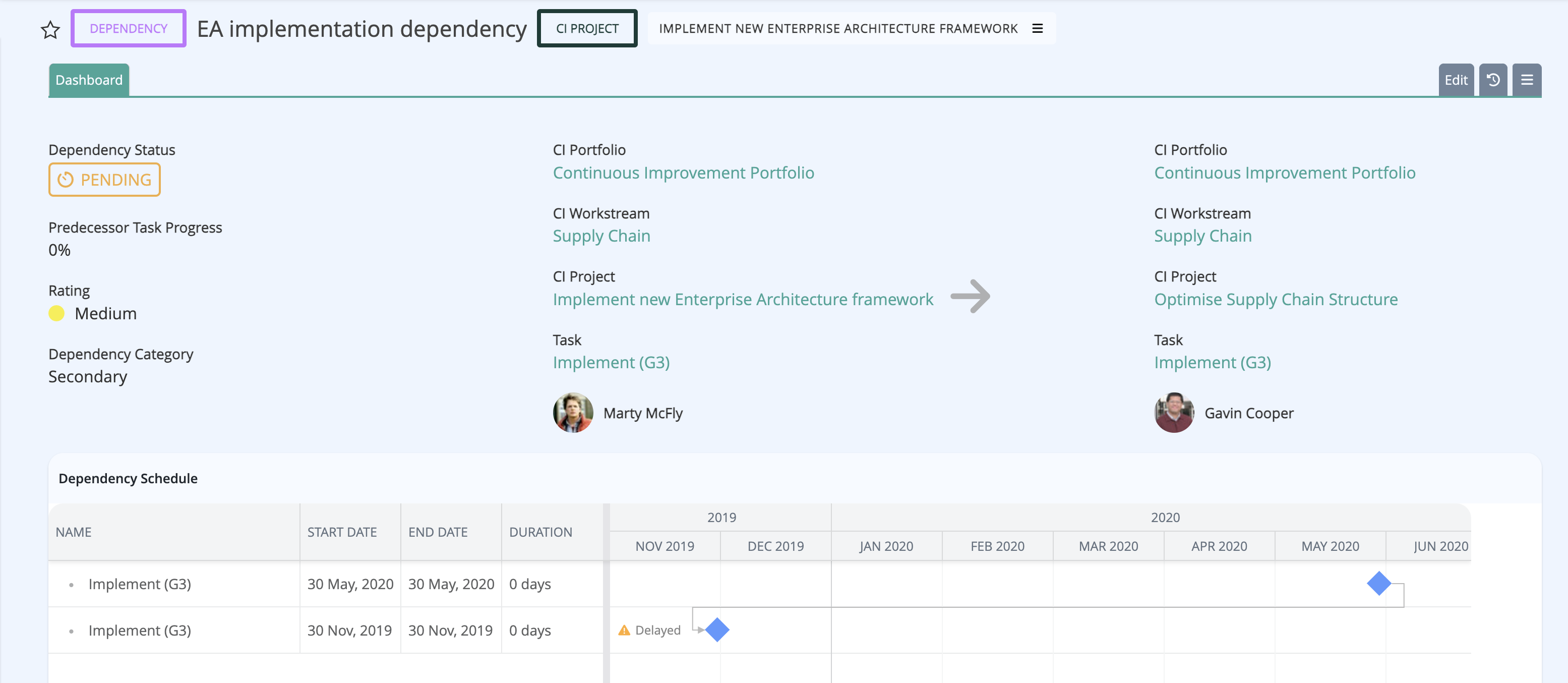Click the dependency direction arrow between projects
Screen dimensions: 1568x683
pos(971,297)
